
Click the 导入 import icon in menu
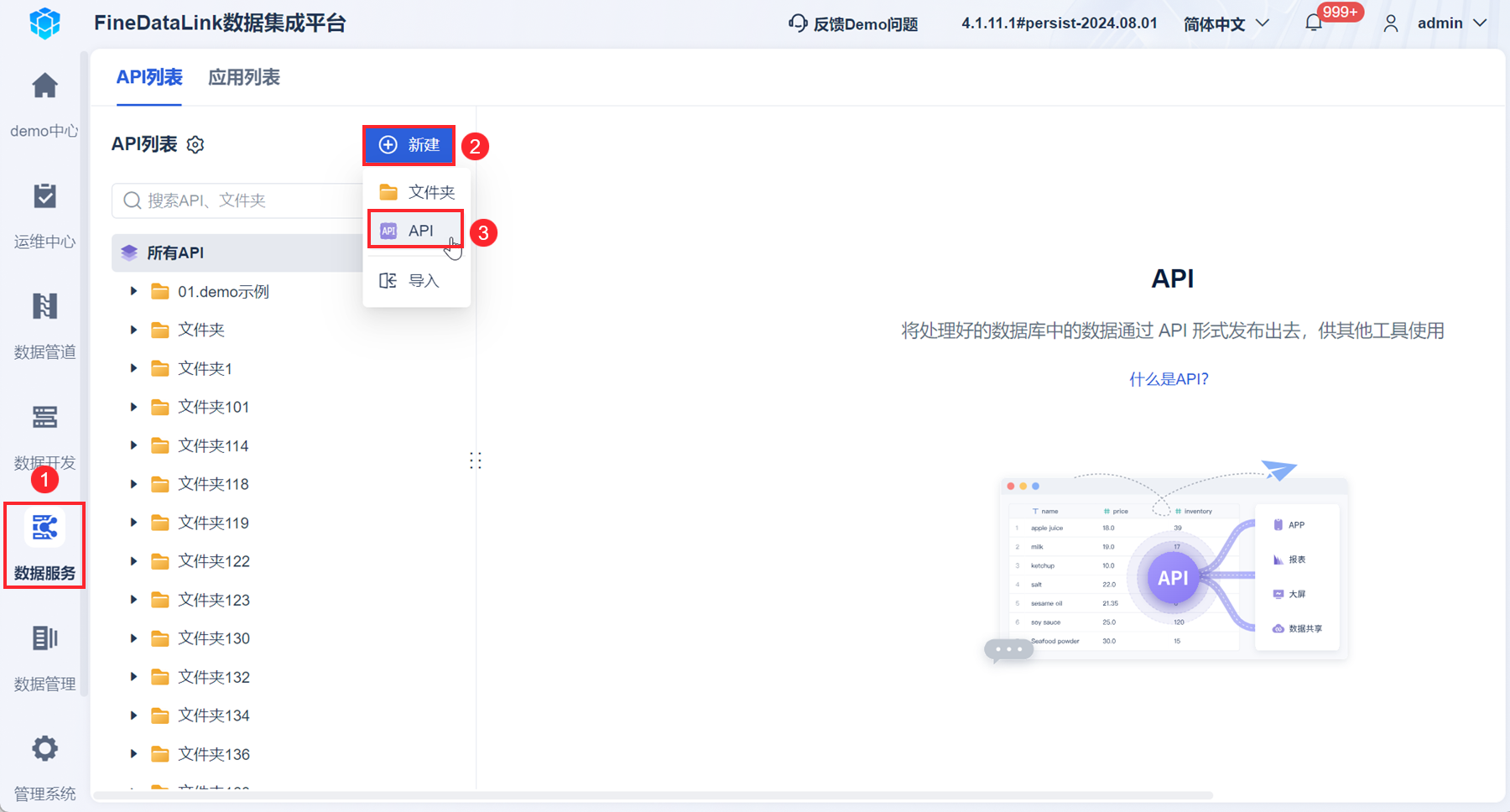(388, 281)
